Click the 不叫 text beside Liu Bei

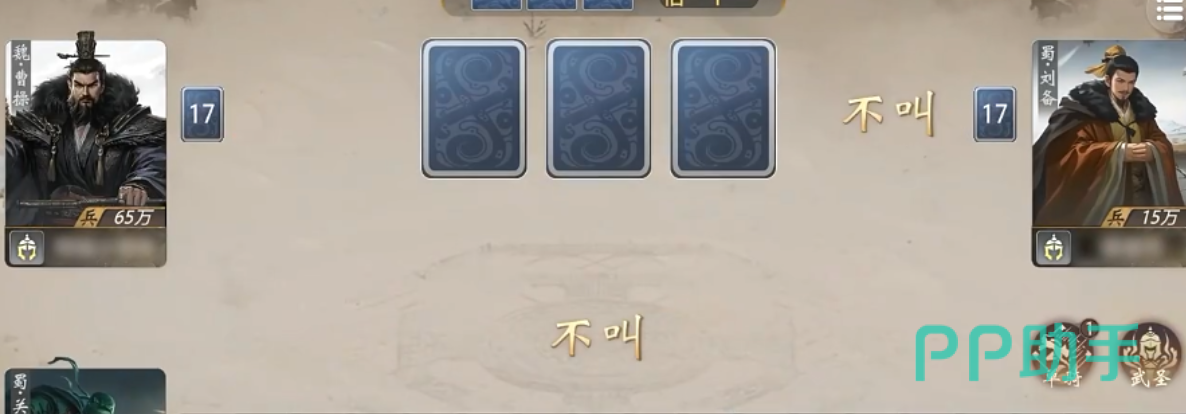889,114
